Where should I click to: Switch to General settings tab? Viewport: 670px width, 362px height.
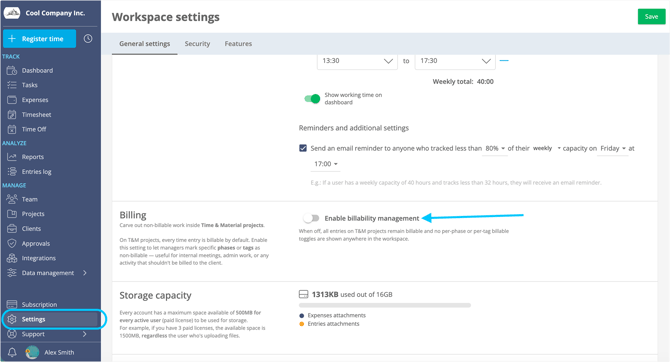(x=144, y=44)
